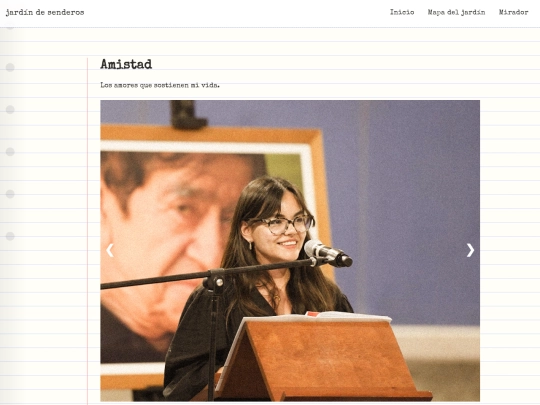Viewport: 540px width, 405px height.
Task: Click the Amistad page heading
Action: pos(126,64)
